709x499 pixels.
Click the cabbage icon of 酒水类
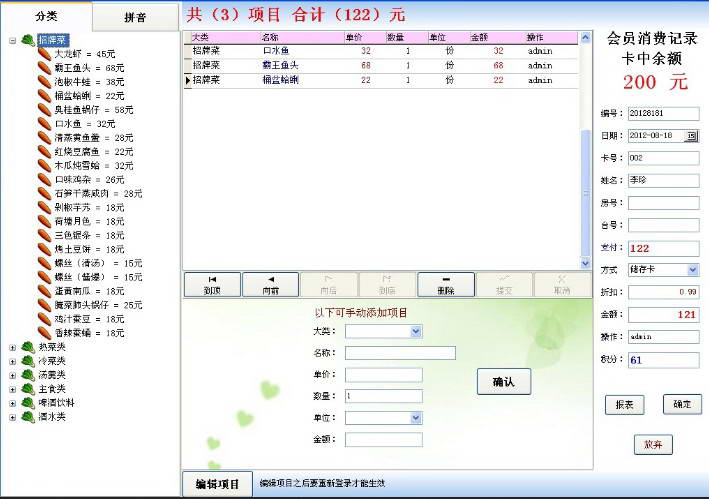click(28, 417)
